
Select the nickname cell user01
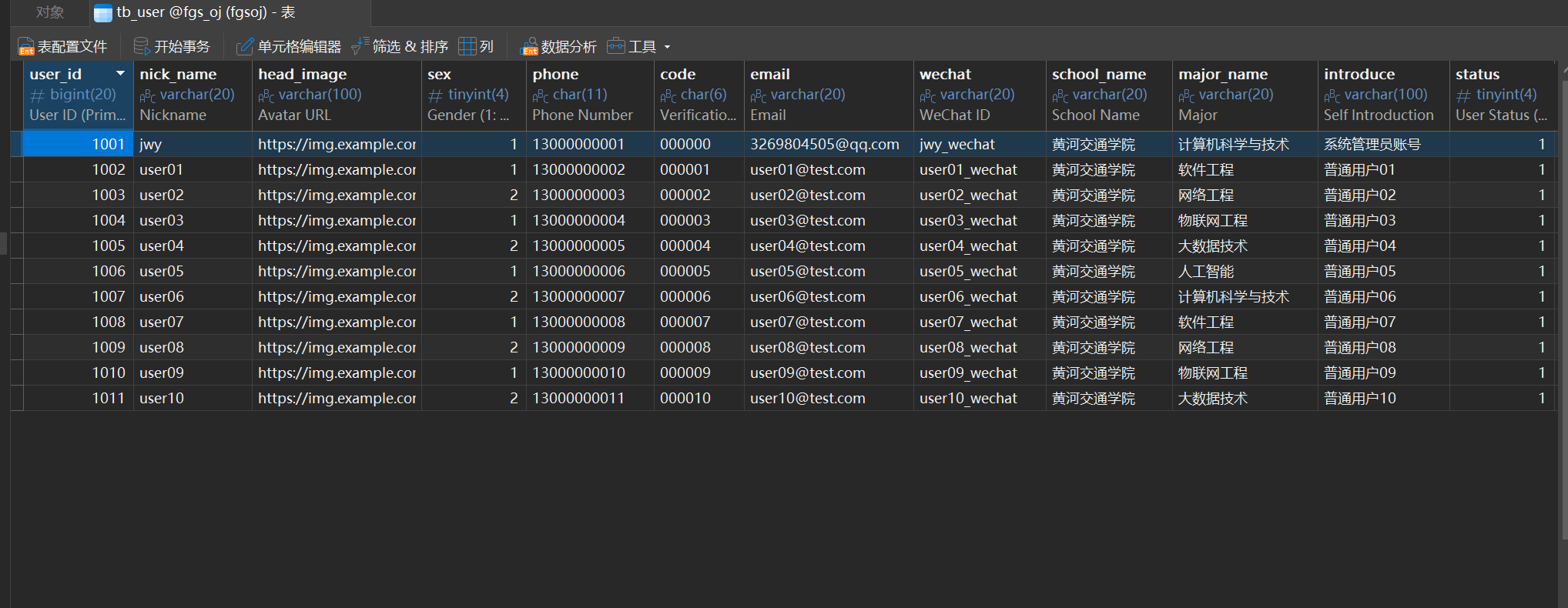click(x=193, y=170)
